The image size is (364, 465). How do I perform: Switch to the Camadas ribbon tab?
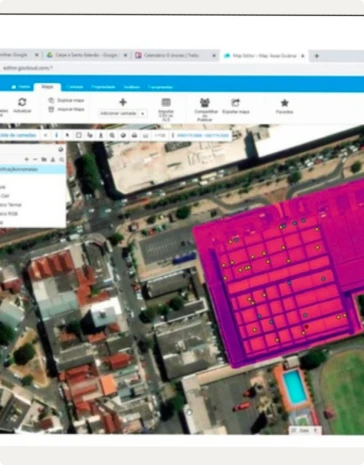click(x=75, y=87)
